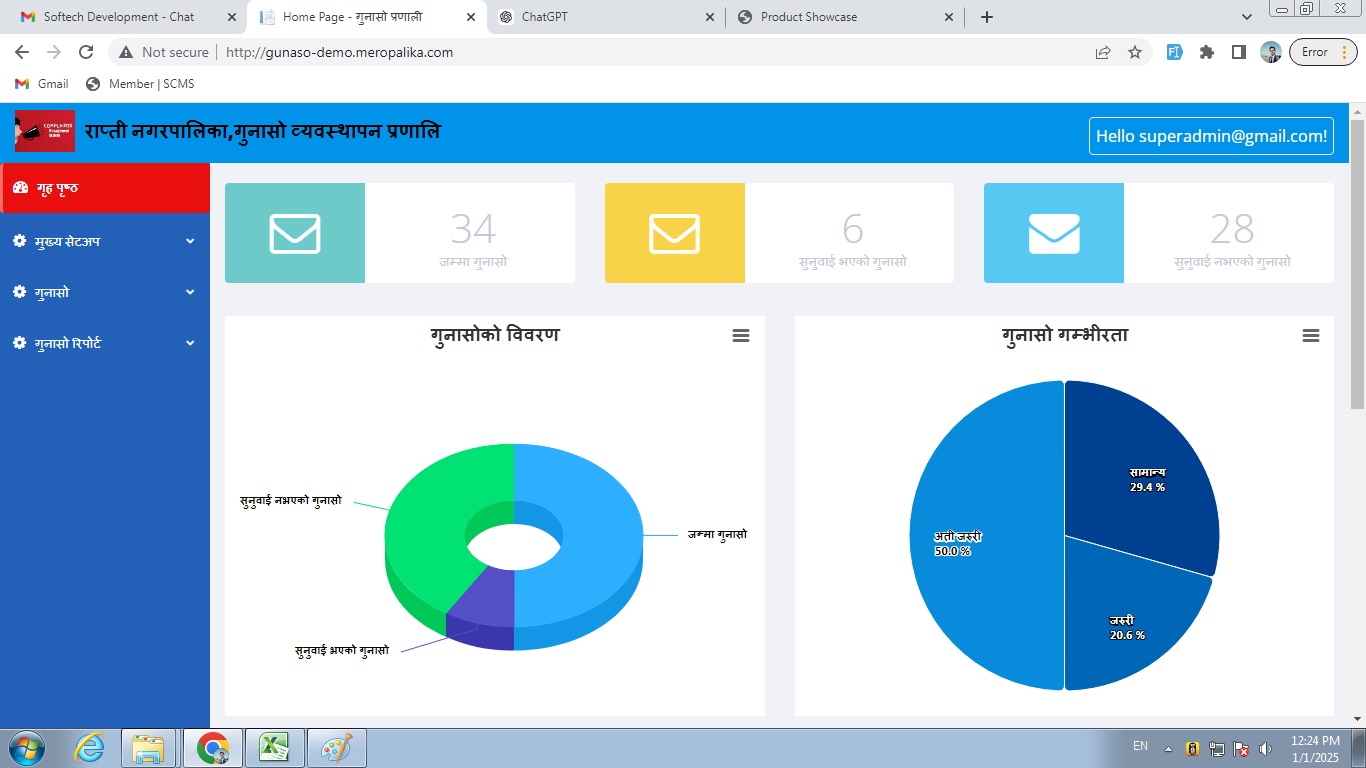Open the गुनासो गम्भीरता chart hamburger menu
The width and height of the screenshot is (1366, 768).
click(1311, 336)
